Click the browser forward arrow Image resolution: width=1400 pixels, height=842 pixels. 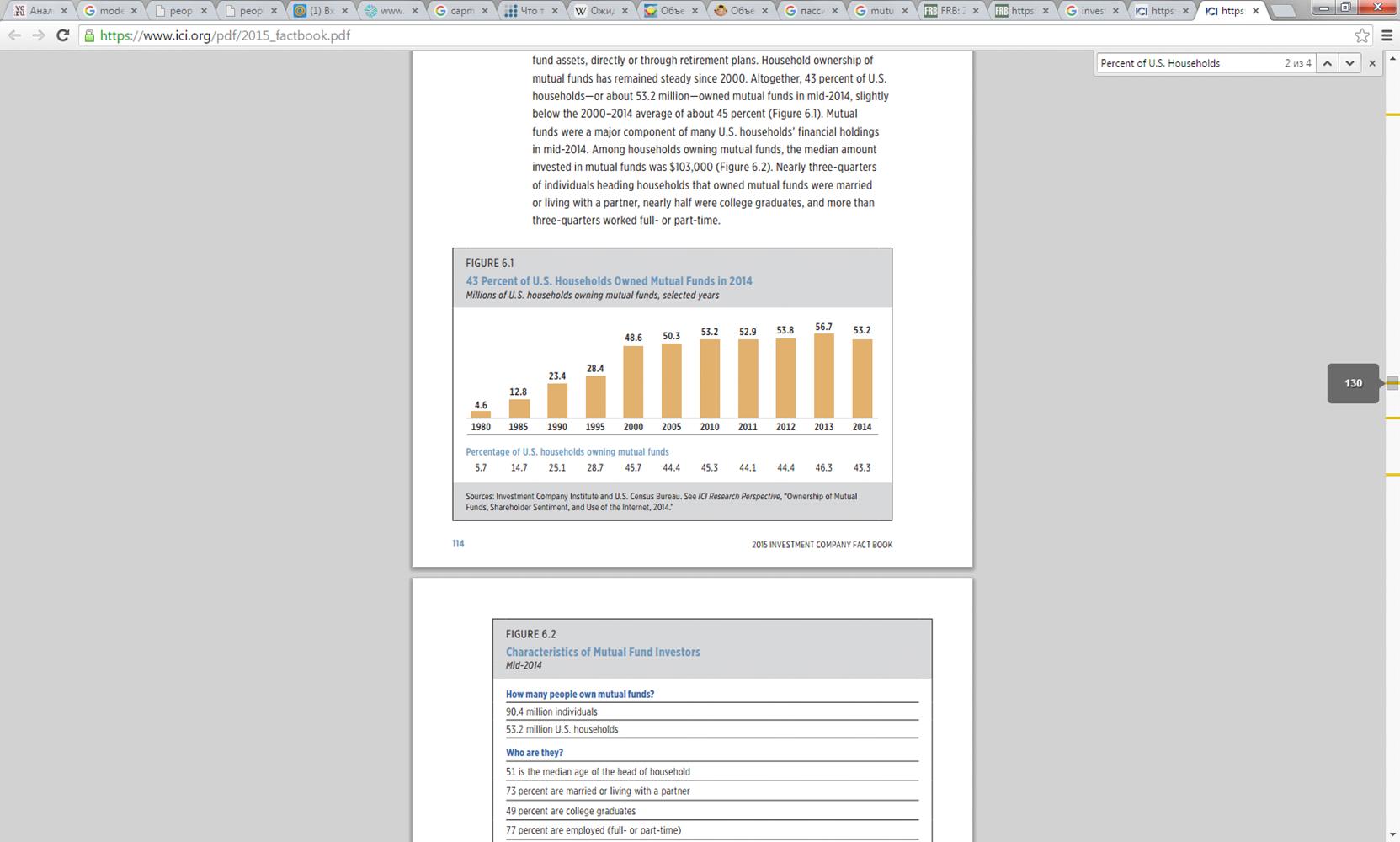click(x=38, y=35)
